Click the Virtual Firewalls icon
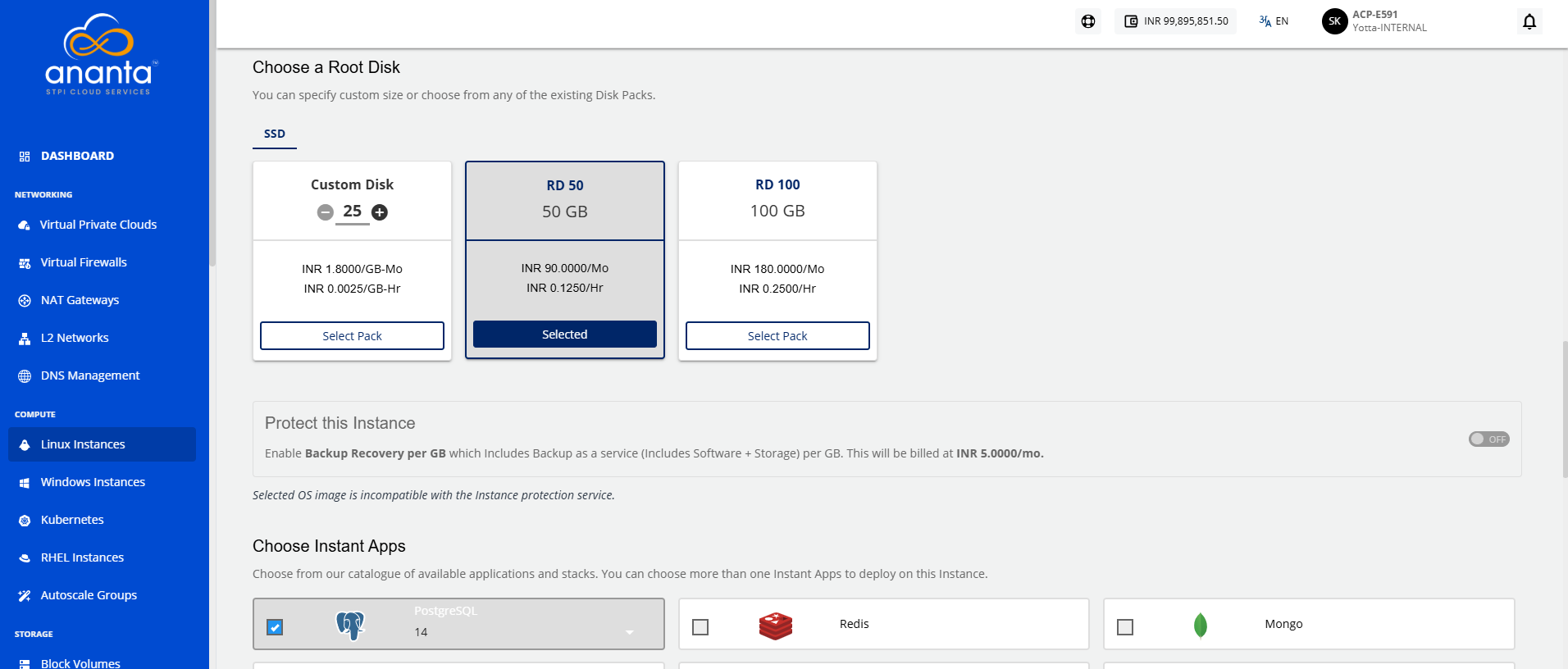This screenshot has height=669, width=1568. [25, 262]
